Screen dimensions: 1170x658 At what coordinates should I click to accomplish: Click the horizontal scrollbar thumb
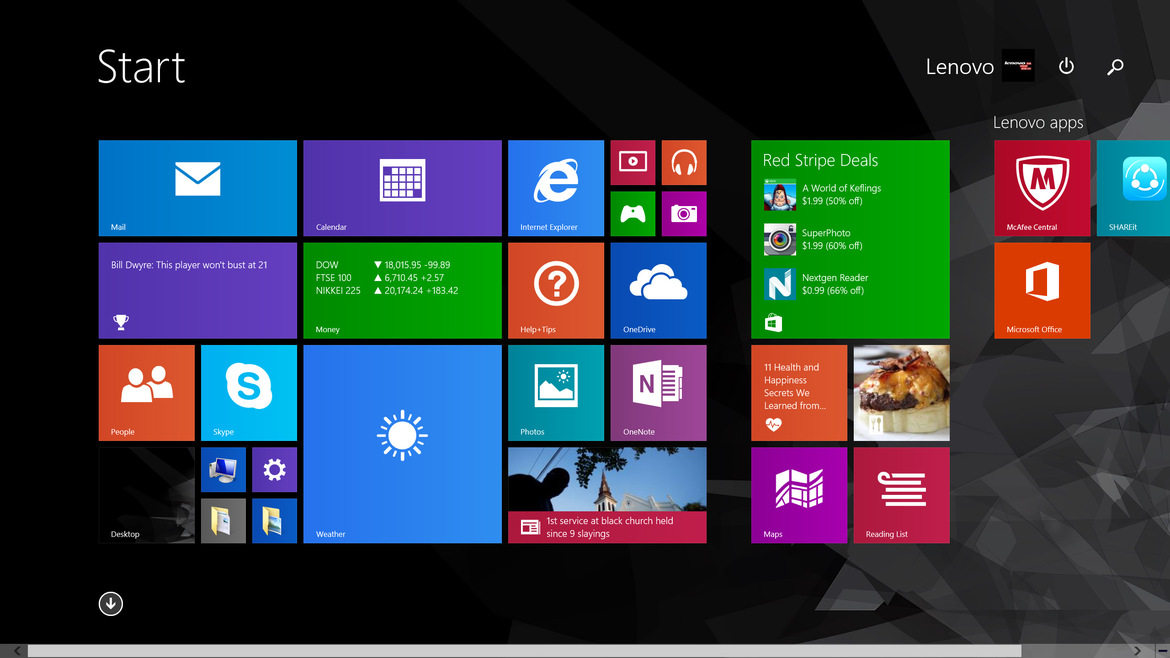(524, 651)
